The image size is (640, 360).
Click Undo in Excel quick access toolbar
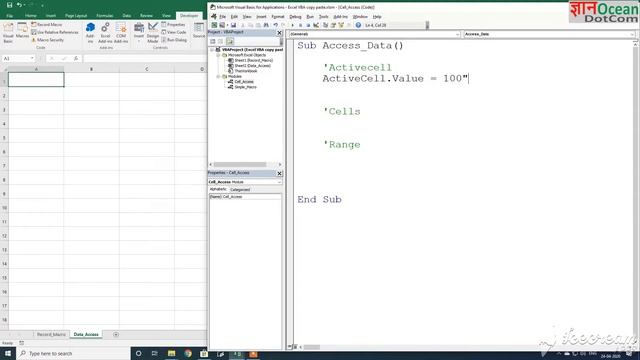(x=19, y=5)
